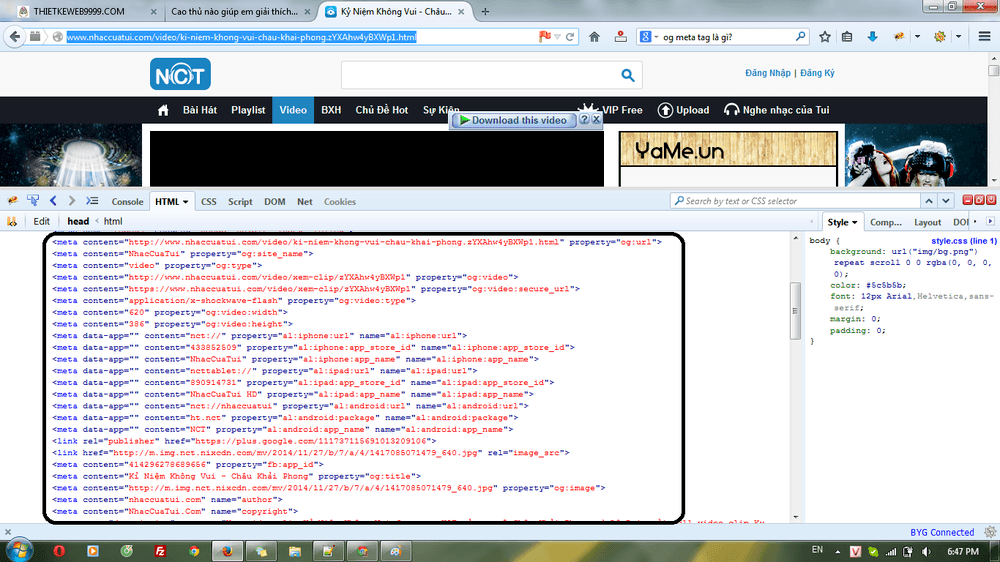
Task: Switch to Firebug Console tab
Action: click(128, 202)
